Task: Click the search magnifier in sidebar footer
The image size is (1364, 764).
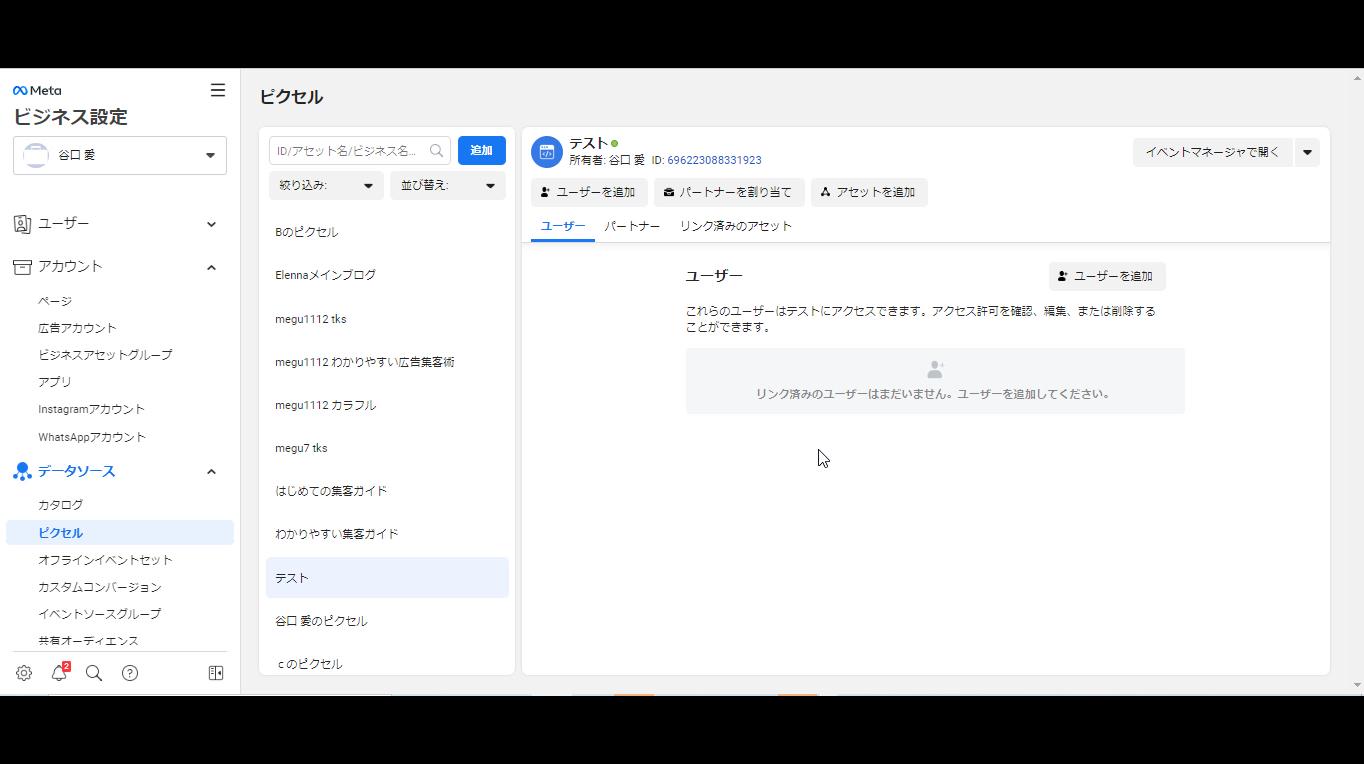Action: [94, 673]
